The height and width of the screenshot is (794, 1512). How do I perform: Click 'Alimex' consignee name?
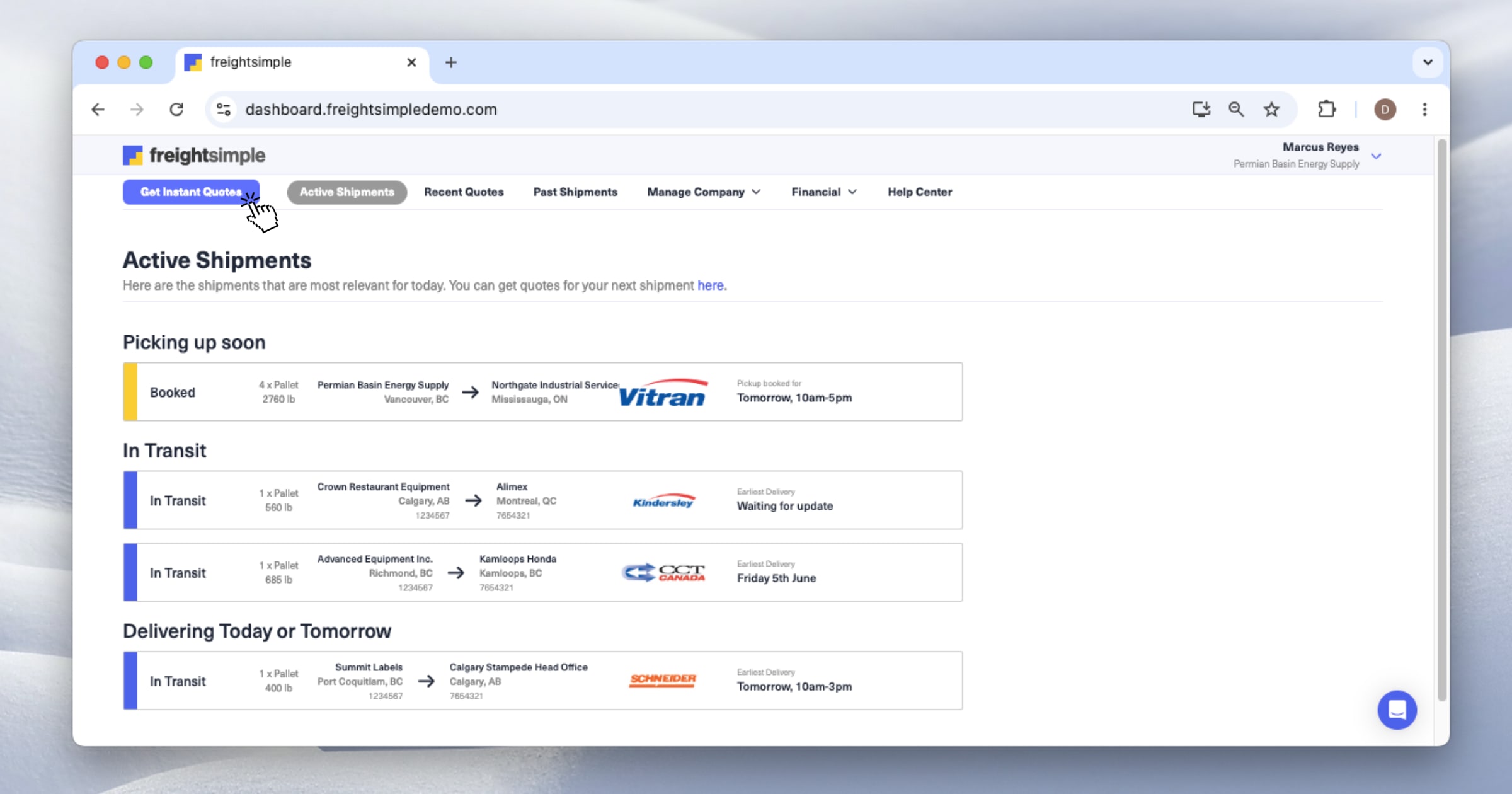coord(512,486)
